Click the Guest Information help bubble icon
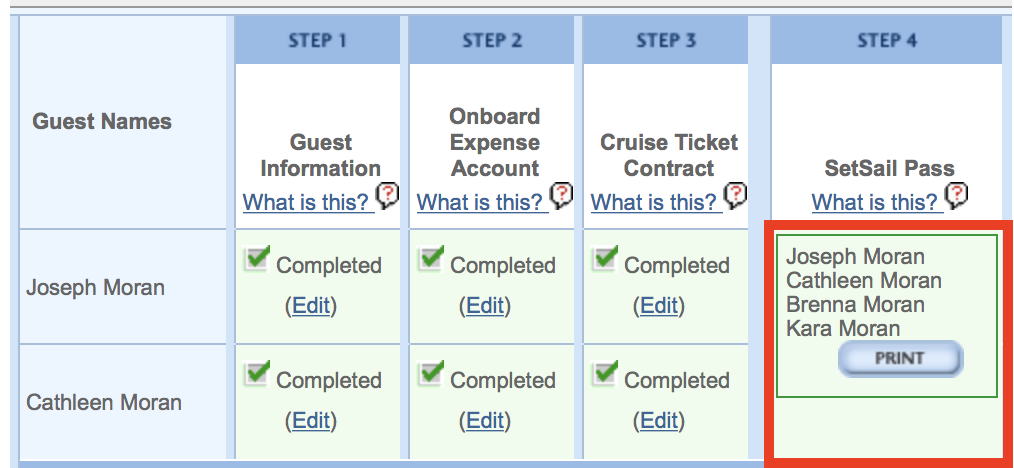1014x468 pixels. [388, 195]
